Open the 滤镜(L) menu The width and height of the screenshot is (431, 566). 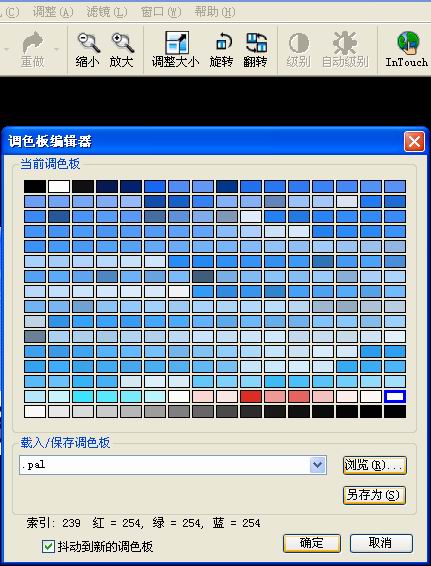[x=107, y=12]
